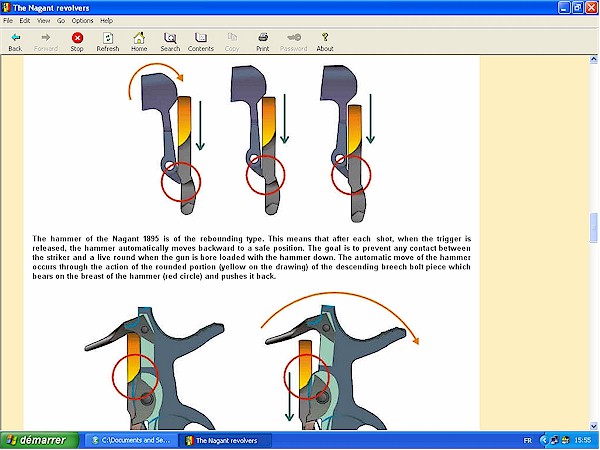Image resolution: width=600 pixels, height=450 pixels.
Task: Open the Go menu
Action: [61, 21]
